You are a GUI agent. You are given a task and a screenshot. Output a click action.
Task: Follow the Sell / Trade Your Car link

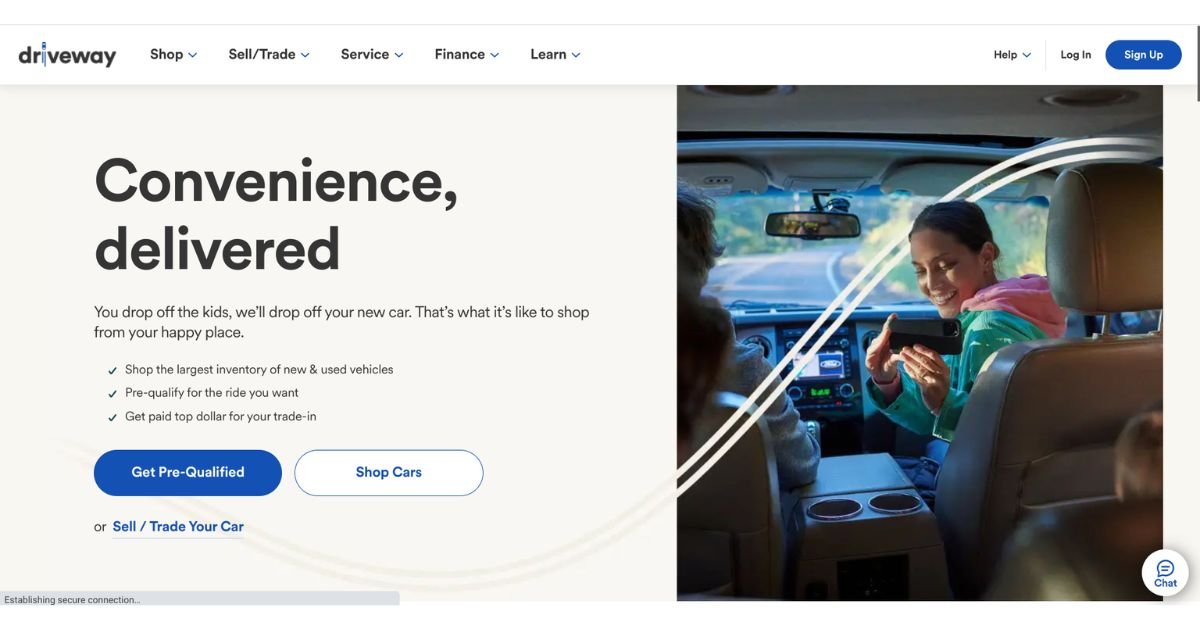[x=178, y=526]
